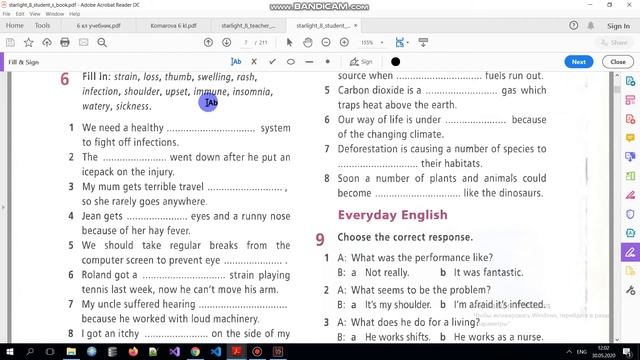
Task: Open the Tools tab
Action: [42, 26]
